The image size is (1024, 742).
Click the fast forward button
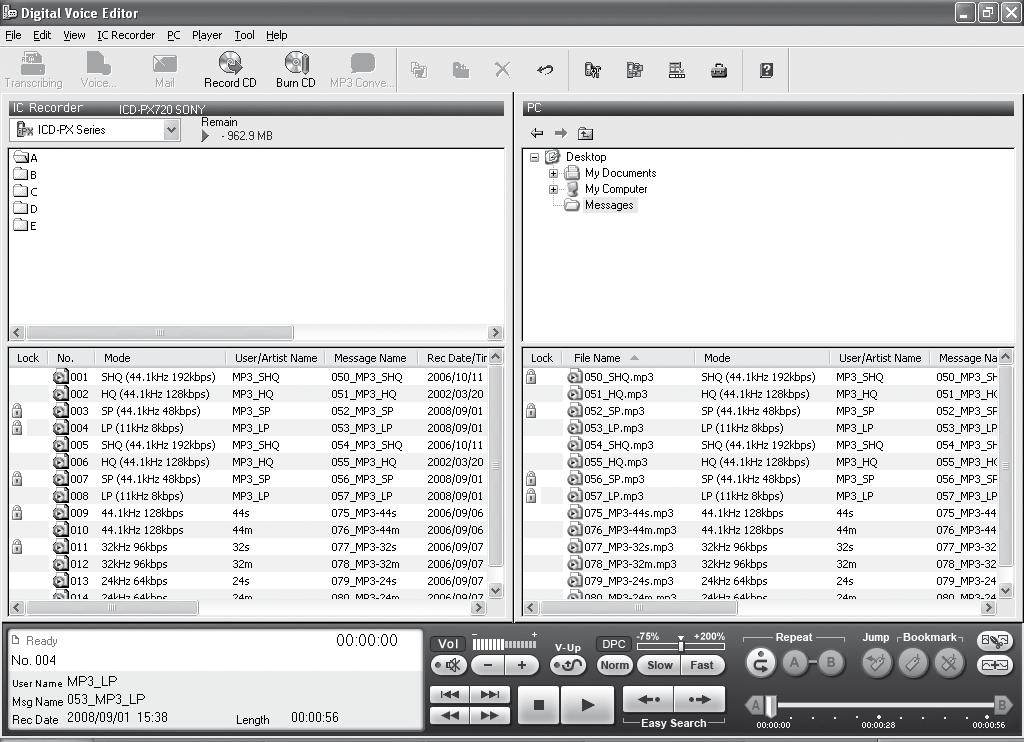pos(490,715)
